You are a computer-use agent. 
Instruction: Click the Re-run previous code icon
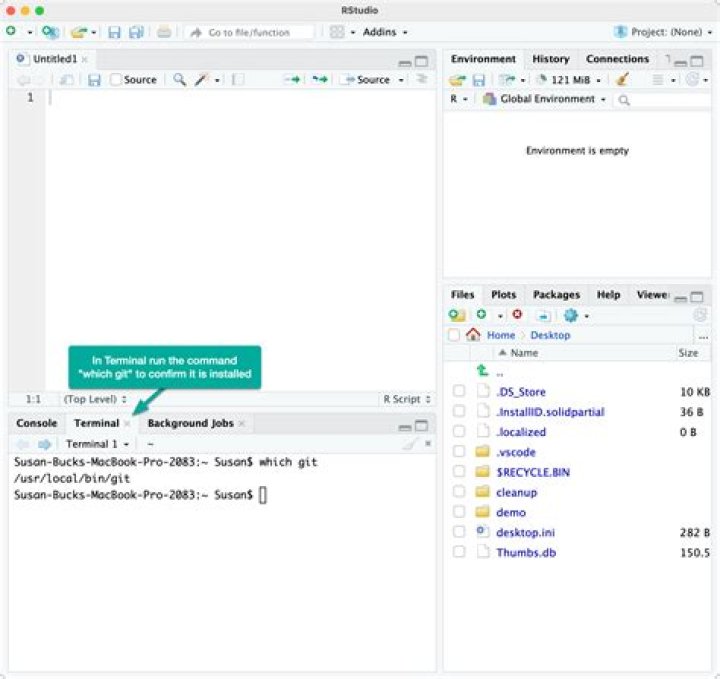(x=320, y=79)
